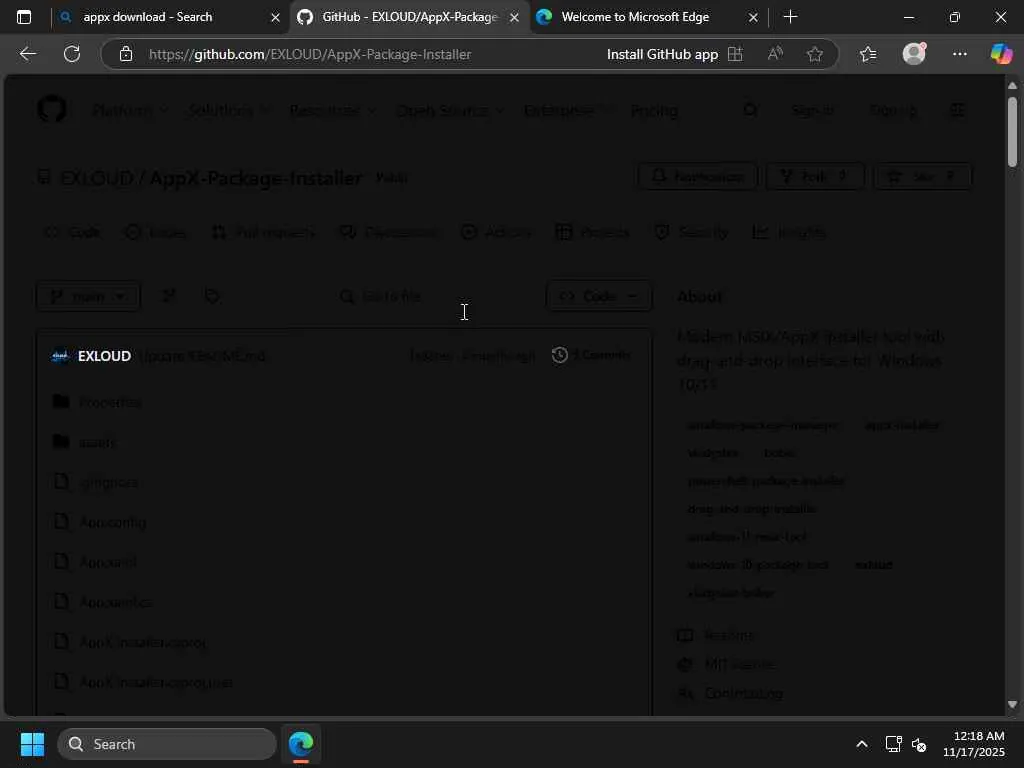Image resolution: width=1024 pixels, height=768 pixels.
Task: Open the branches icon next to main
Action: pyautogui.click(x=168, y=296)
